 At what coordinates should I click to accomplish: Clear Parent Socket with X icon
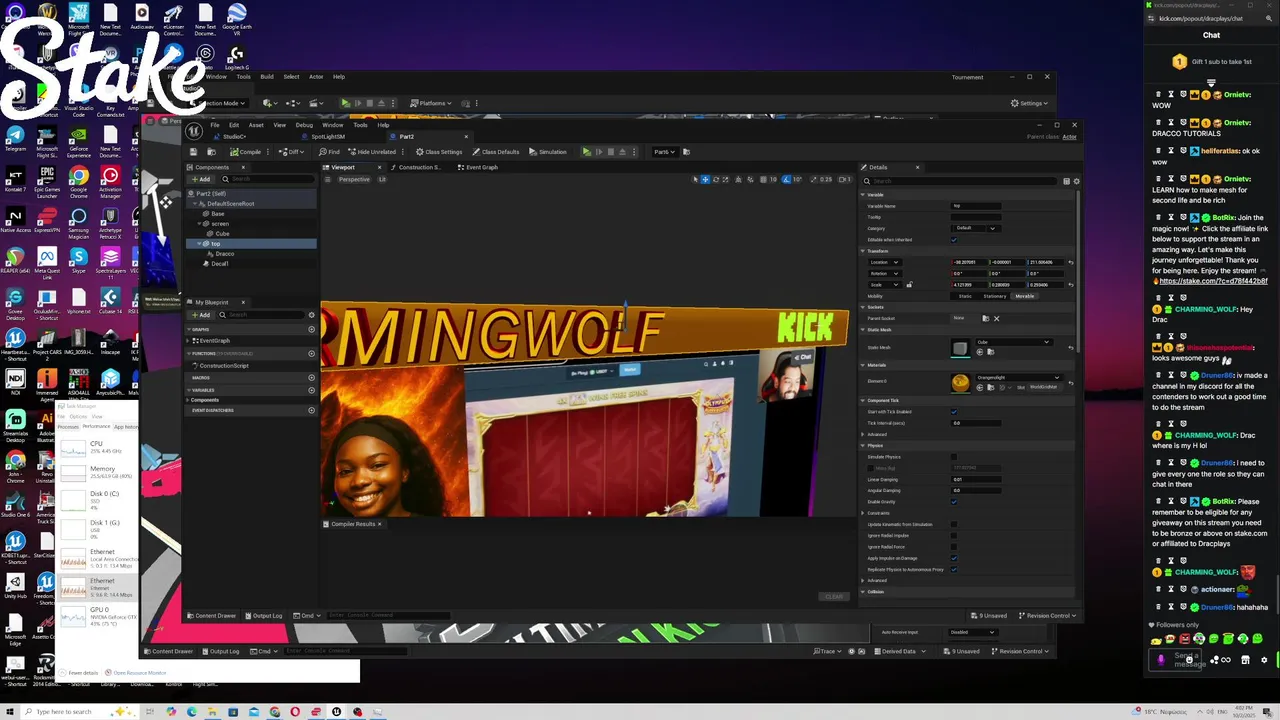pyautogui.click(x=996, y=319)
